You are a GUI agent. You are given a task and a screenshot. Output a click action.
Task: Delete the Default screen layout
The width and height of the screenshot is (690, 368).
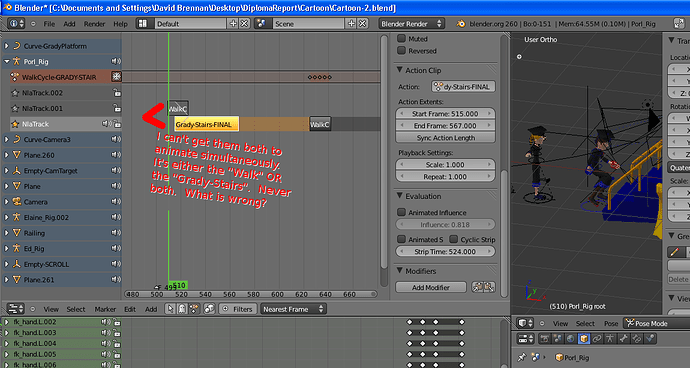coord(244,23)
